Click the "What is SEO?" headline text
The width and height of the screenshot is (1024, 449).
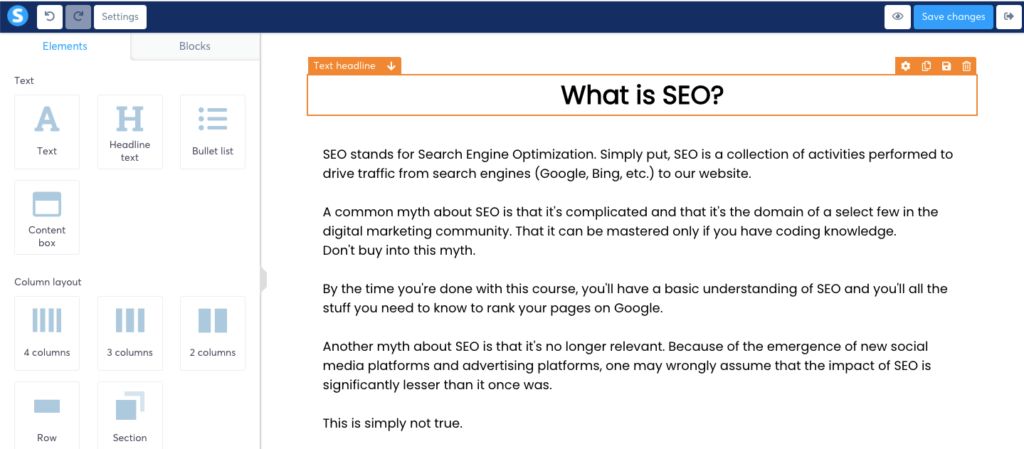(x=642, y=95)
